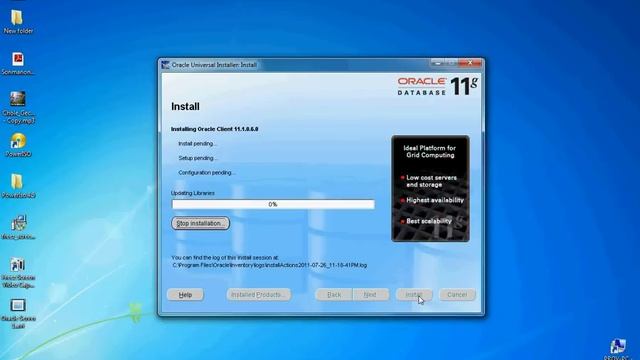640x360 pixels.
Task: Click the Install button
Action: pos(414,295)
